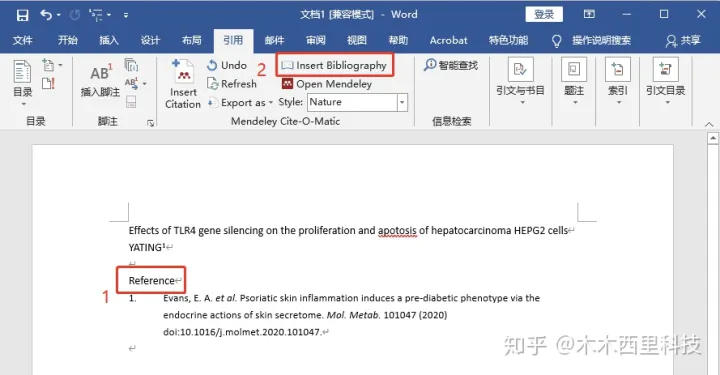Open the 特色功能 tab
Viewport: 720px width, 375px height.
click(508, 40)
